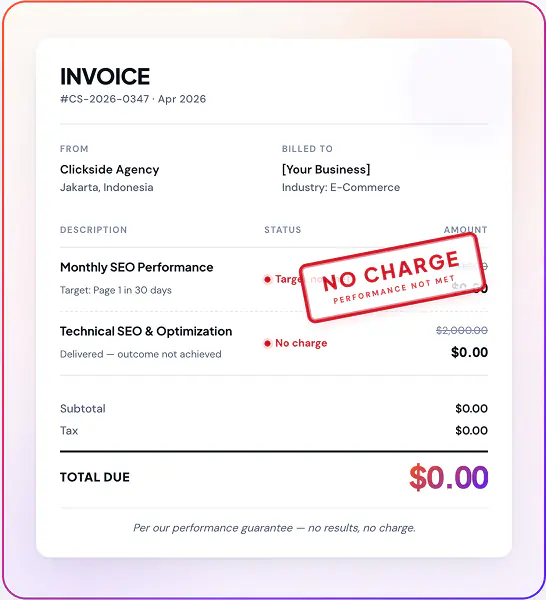Viewport: 546px width, 600px height.
Task: Click the struck-through $2,000.00 amount
Action: pos(462,330)
